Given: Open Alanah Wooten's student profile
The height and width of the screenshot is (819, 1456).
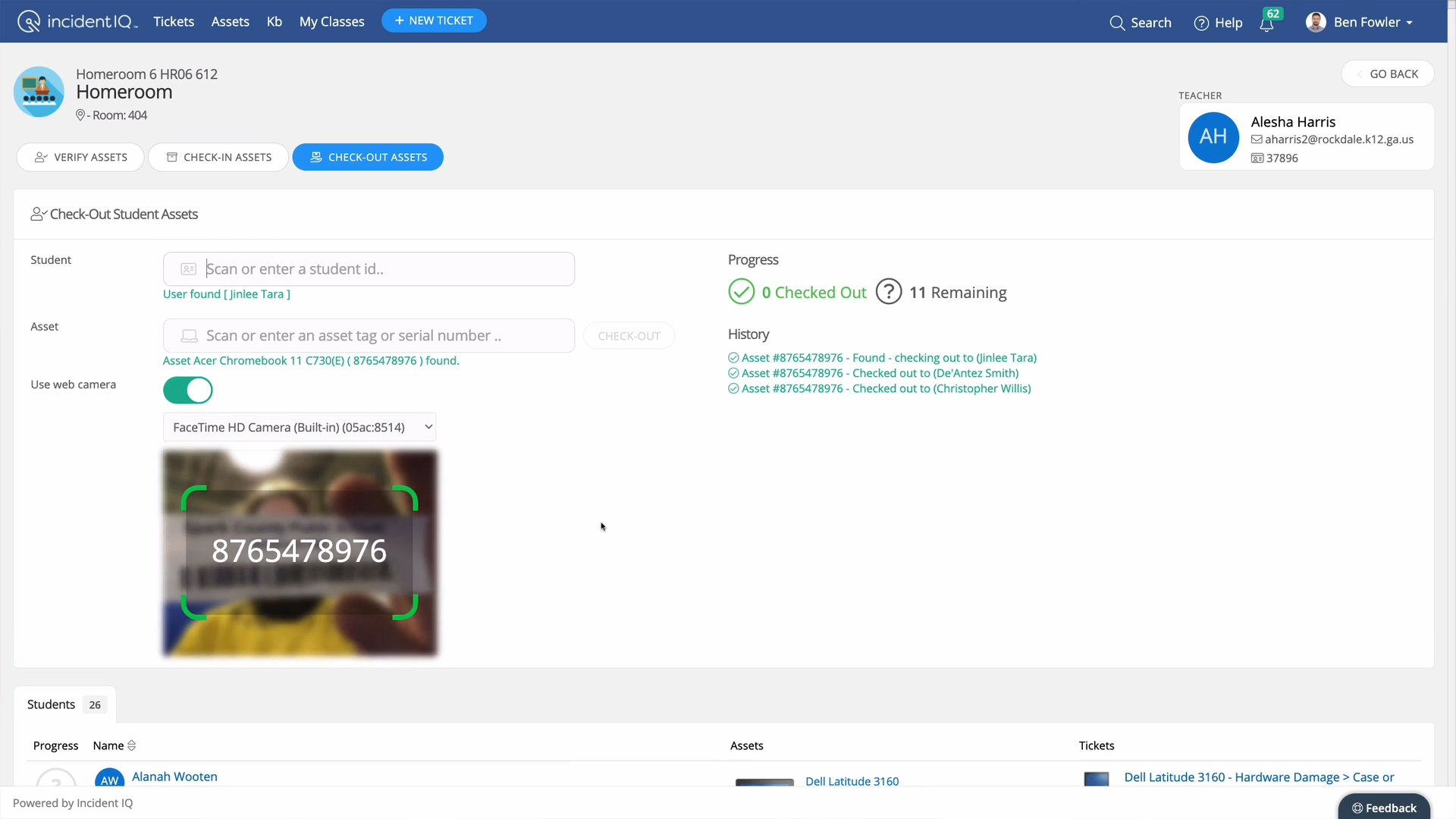Looking at the screenshot, I should pyautogui.click(x=174, y=776).
